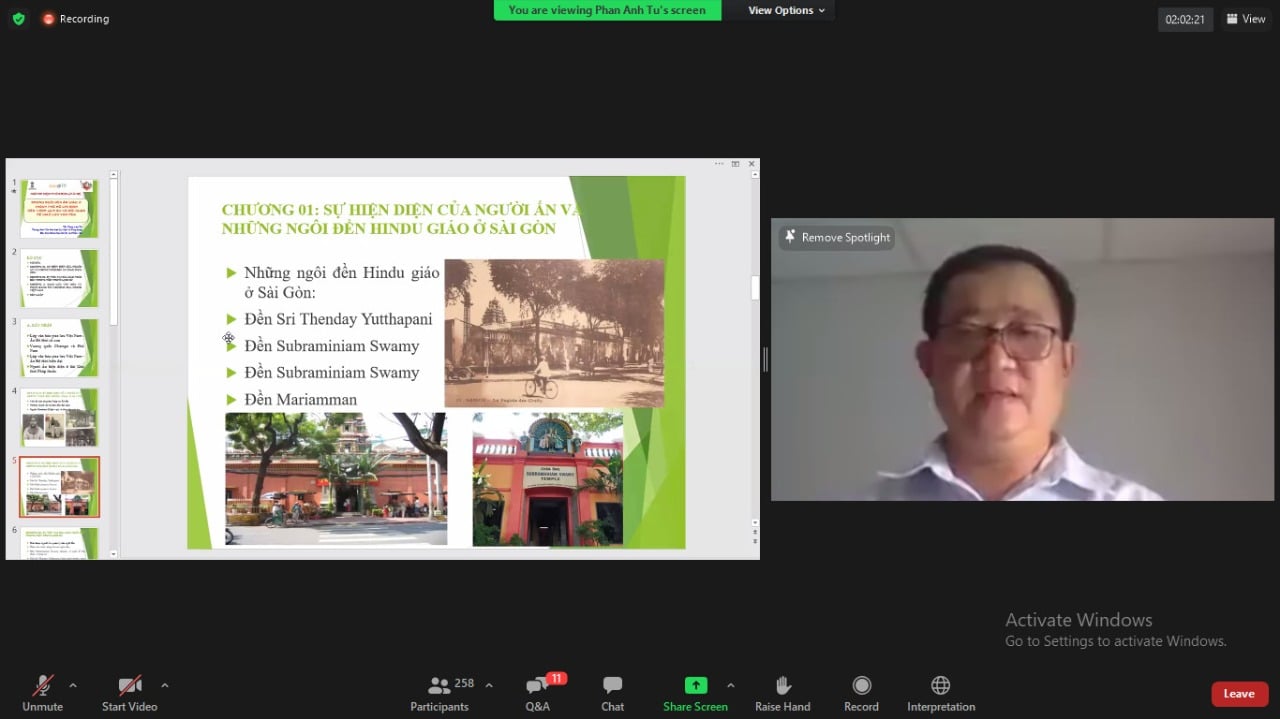Start recording with the Record button
The width and height of the screenshot is (1280, 719).
[860, 693]
